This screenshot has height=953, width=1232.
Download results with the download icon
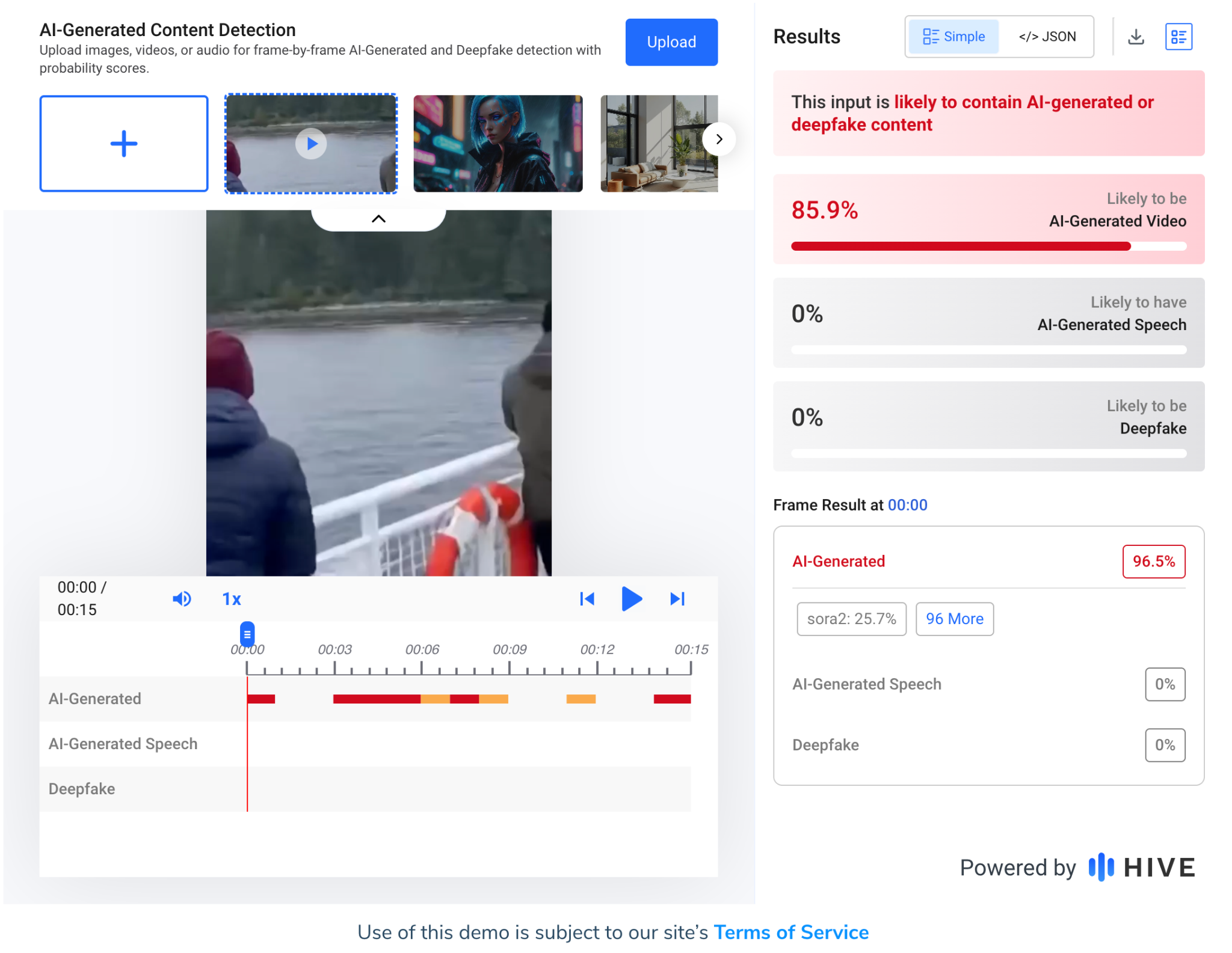[x=1136, y=37]
